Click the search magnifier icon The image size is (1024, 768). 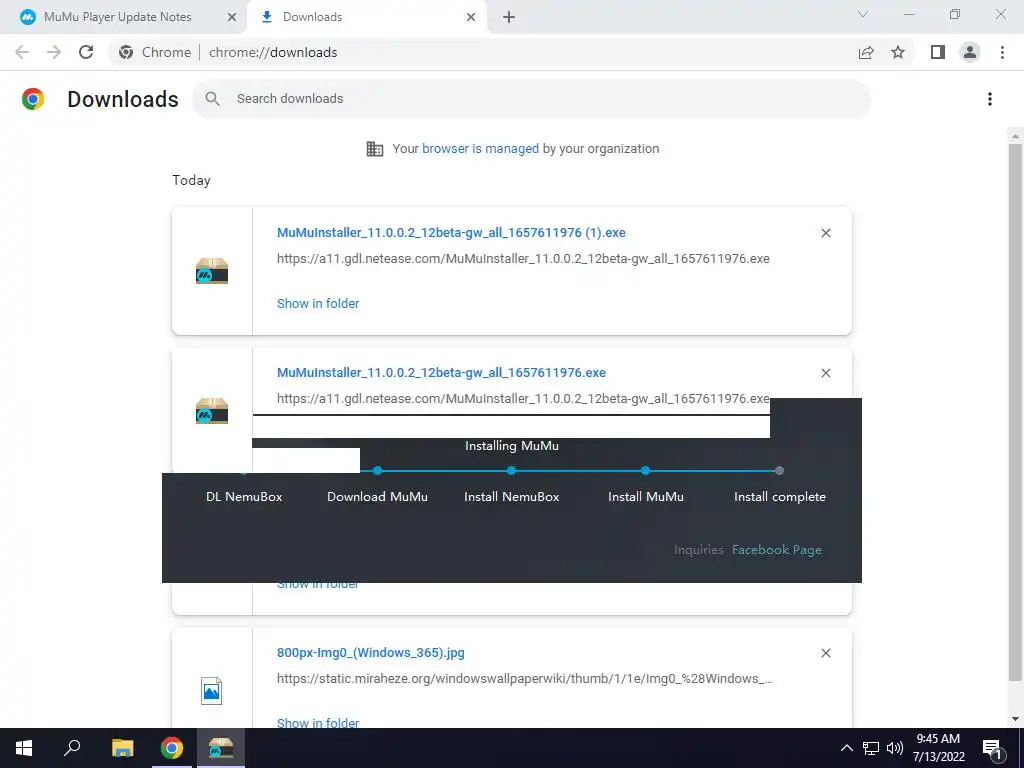[x=212, y=99]
